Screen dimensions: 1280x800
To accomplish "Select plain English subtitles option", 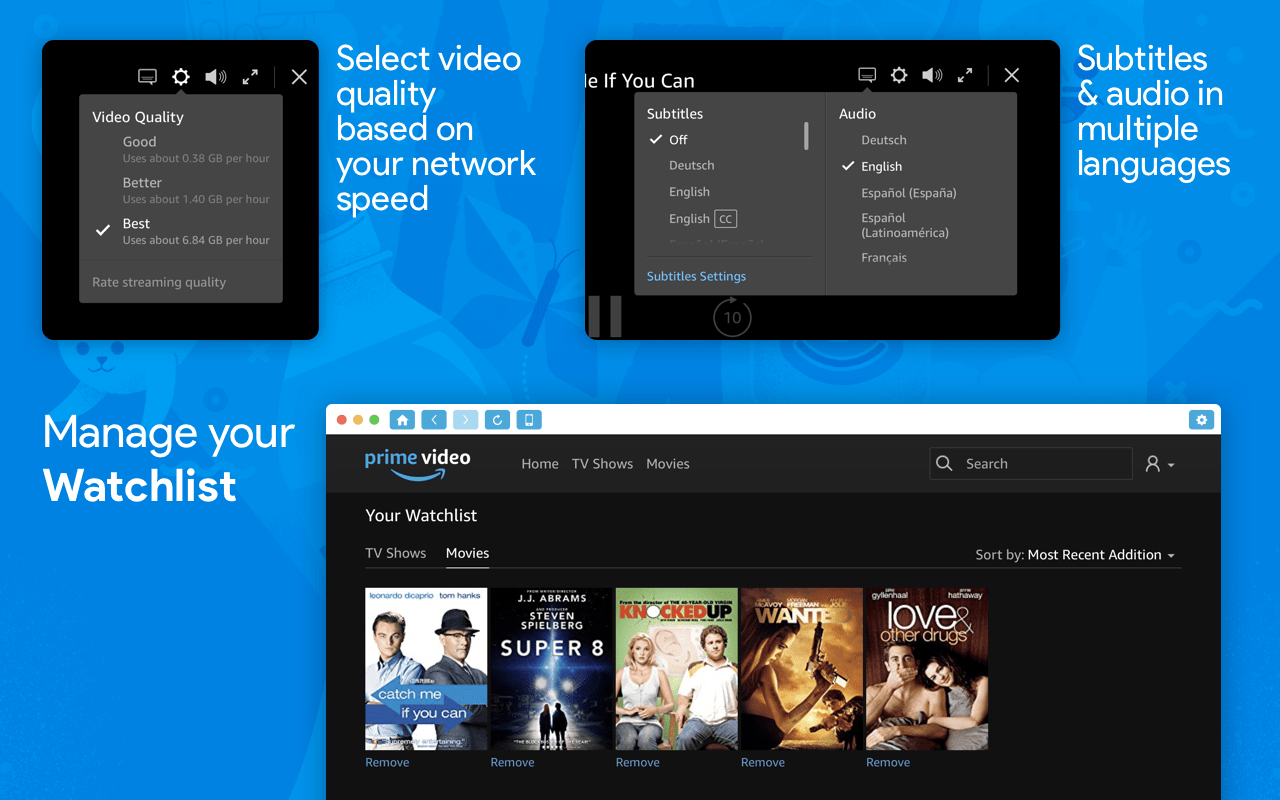I will tap(690, 192).
